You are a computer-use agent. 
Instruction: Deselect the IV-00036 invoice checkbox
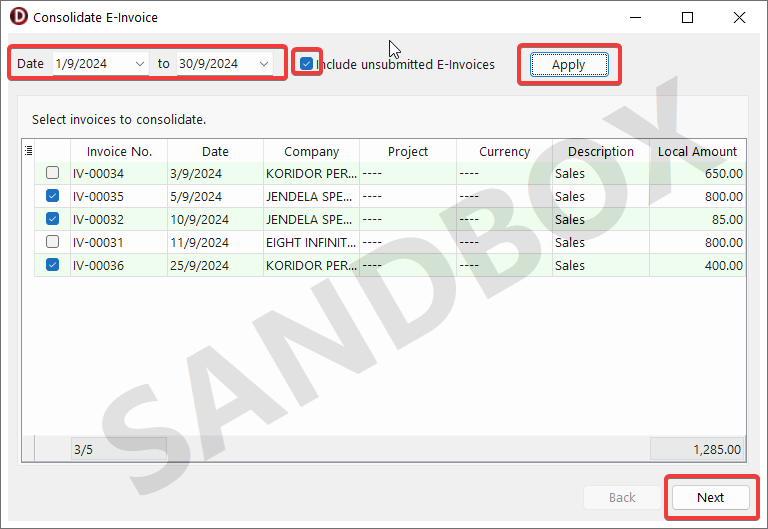(52, 265)
